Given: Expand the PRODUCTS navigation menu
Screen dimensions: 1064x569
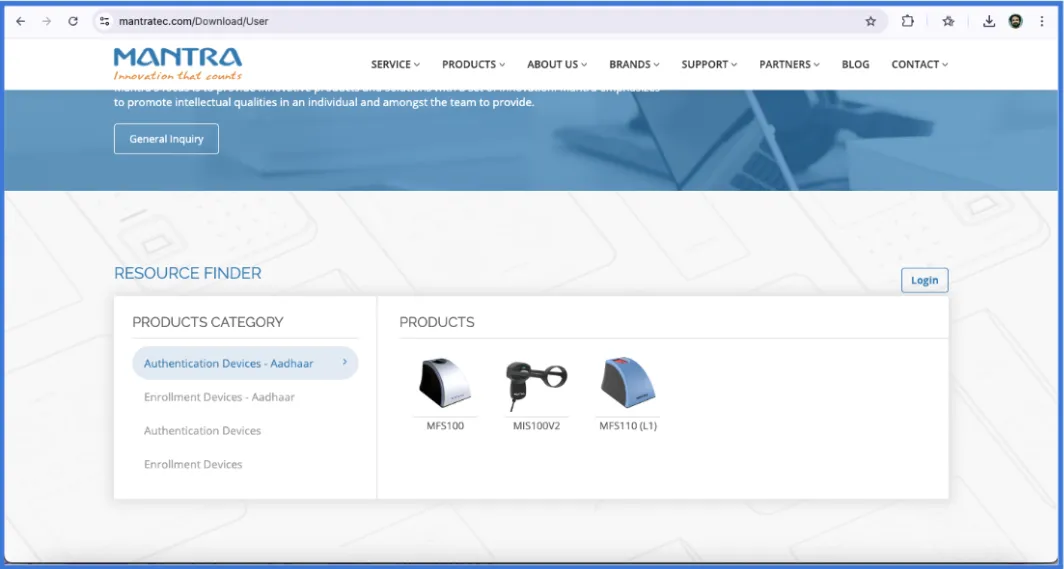Looking at the screenshot, I should [x=473, y=64].
